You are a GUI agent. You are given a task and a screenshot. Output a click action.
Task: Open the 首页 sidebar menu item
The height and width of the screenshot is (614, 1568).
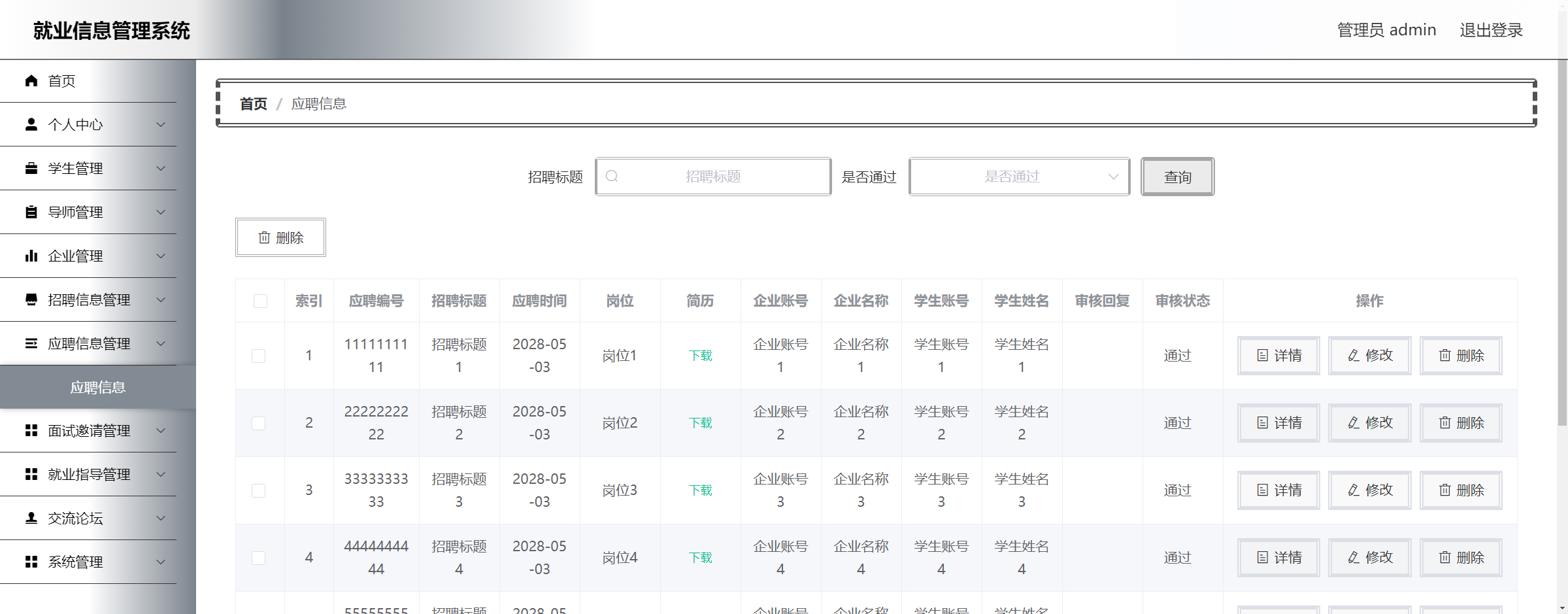click(88, 80)
